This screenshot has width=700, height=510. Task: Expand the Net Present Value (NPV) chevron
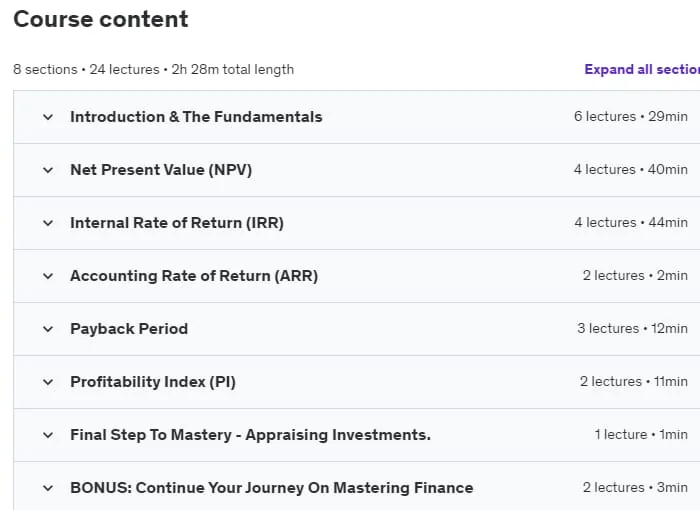click(48, 170)
